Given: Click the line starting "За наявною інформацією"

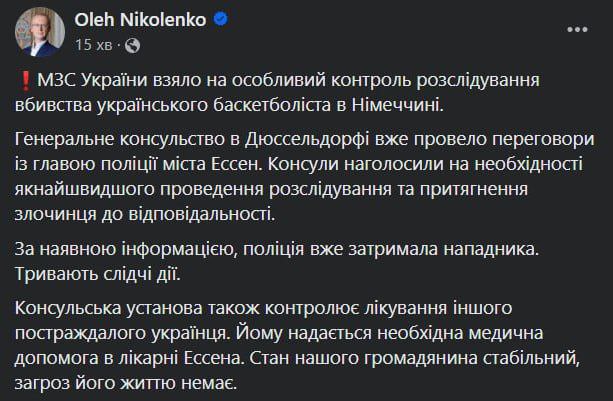Looking at the screenshot, I should tap(277, 250).
